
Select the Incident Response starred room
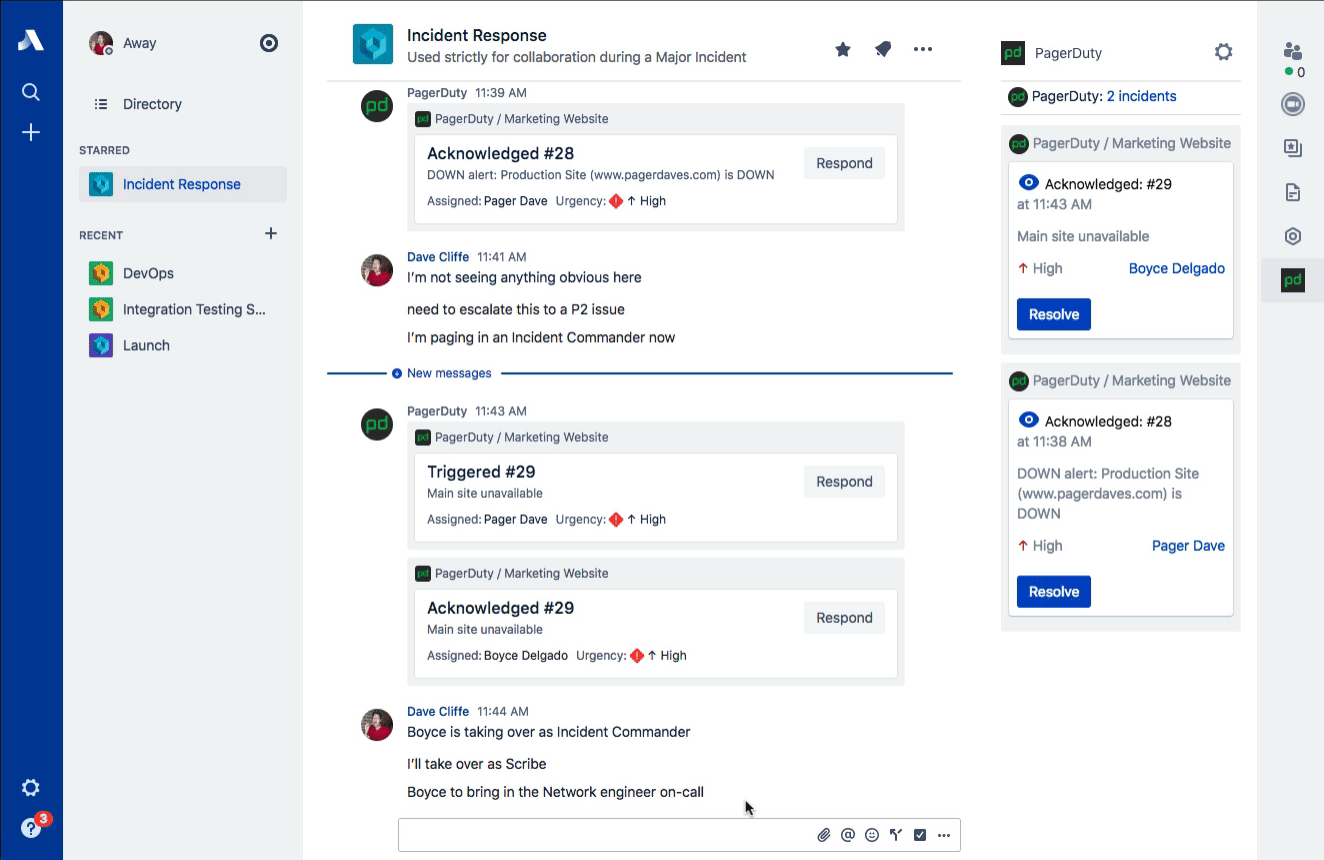(183, 184)
